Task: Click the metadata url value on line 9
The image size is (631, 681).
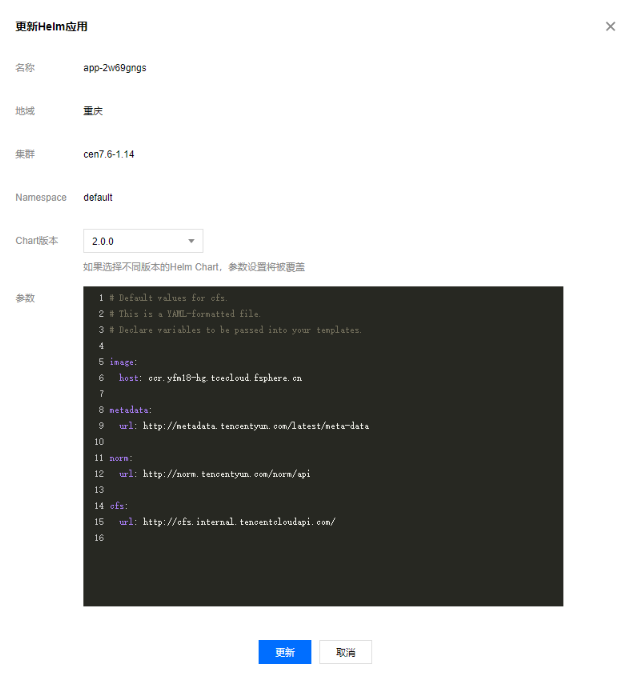Action: pyautogui.click(x=256, y=426)
